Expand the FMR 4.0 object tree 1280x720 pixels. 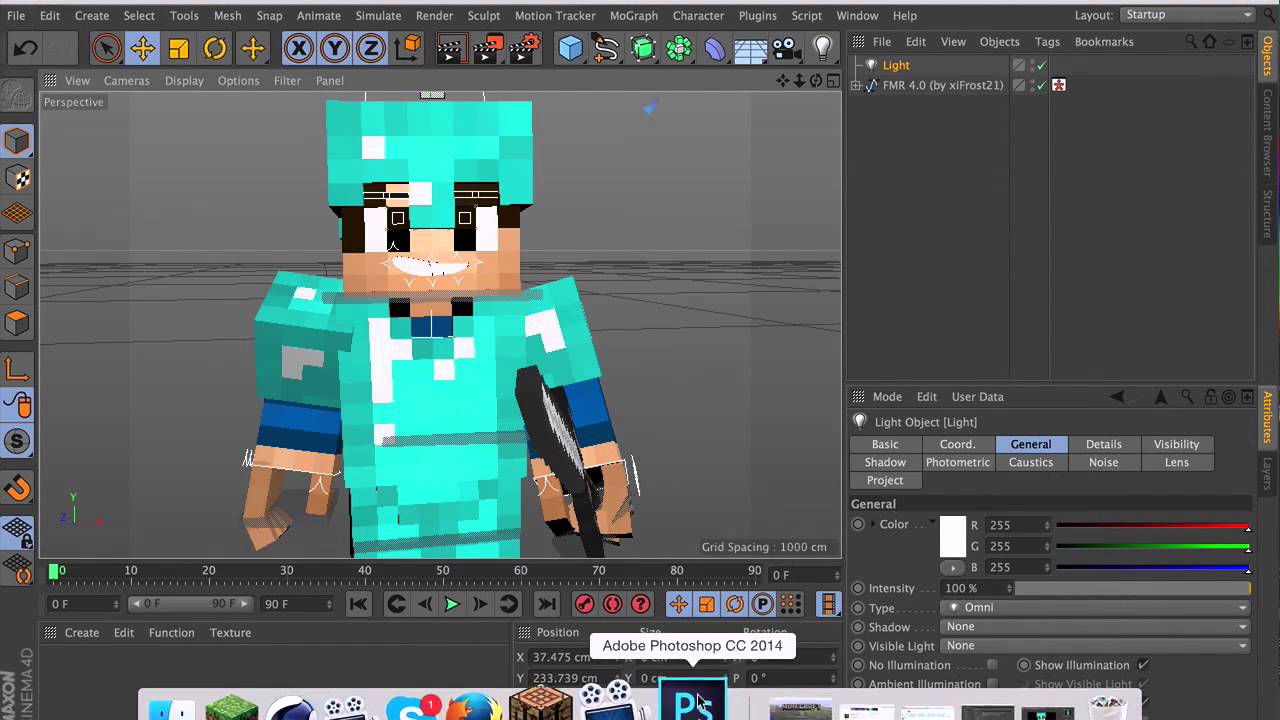click(856, 86)
